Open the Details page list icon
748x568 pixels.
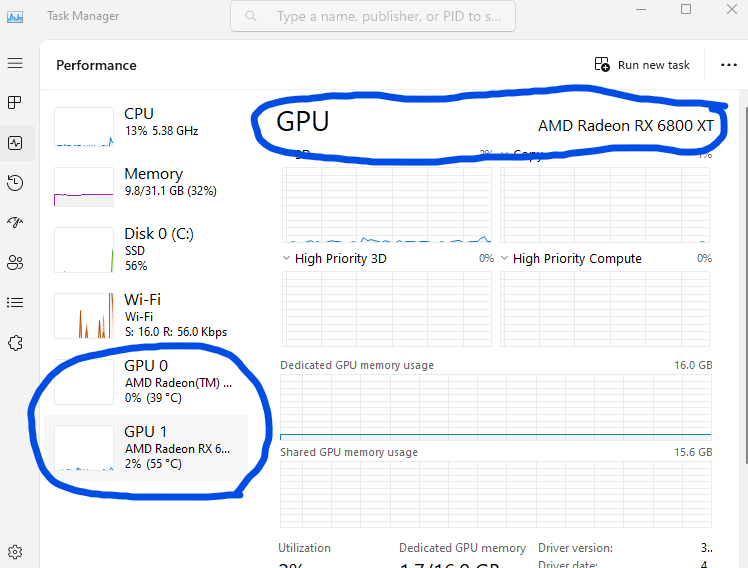pos(15,302)
